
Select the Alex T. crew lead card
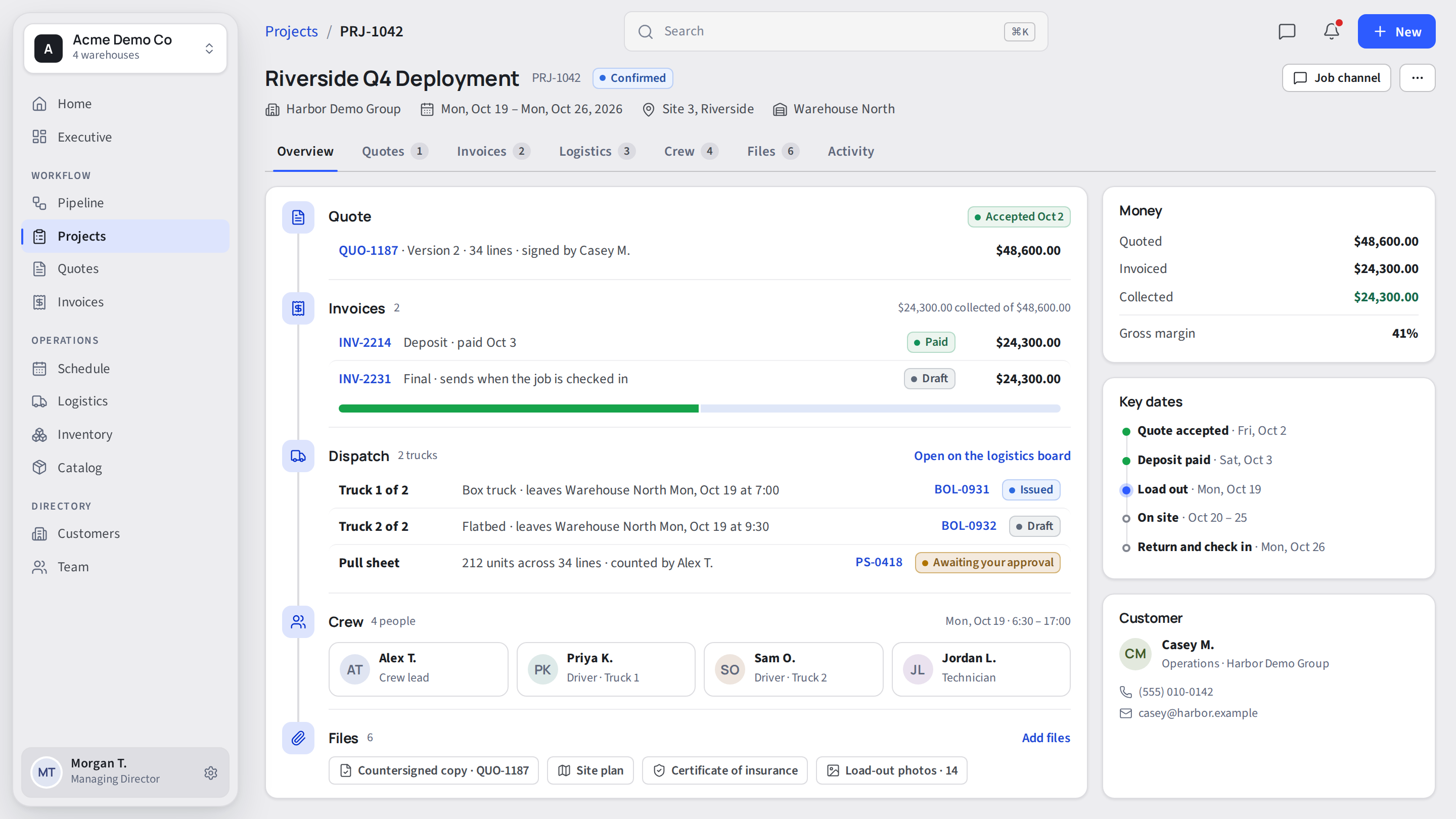click(x=418, y=669)
